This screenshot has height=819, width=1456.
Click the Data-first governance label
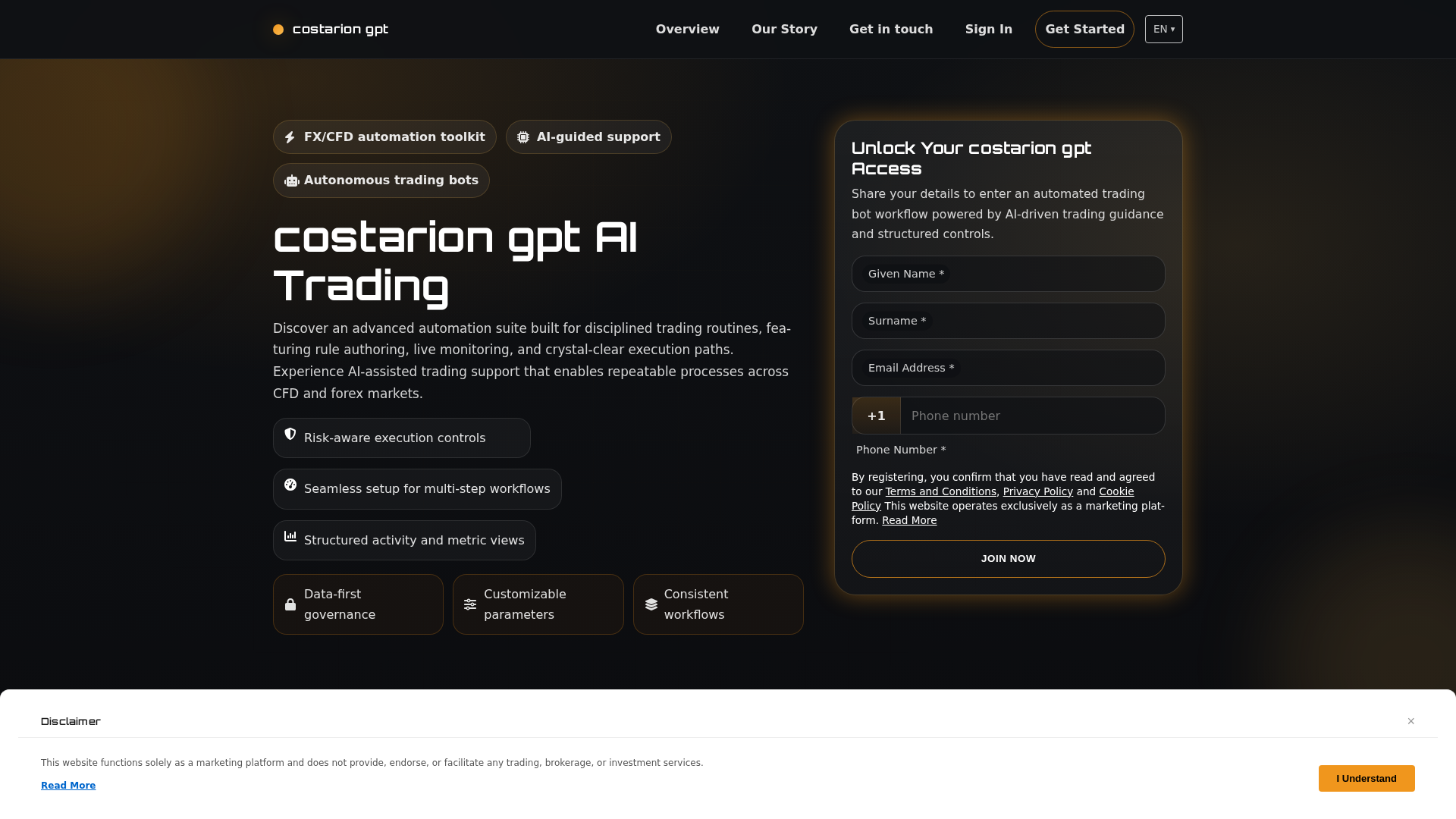tap(340, 604)
